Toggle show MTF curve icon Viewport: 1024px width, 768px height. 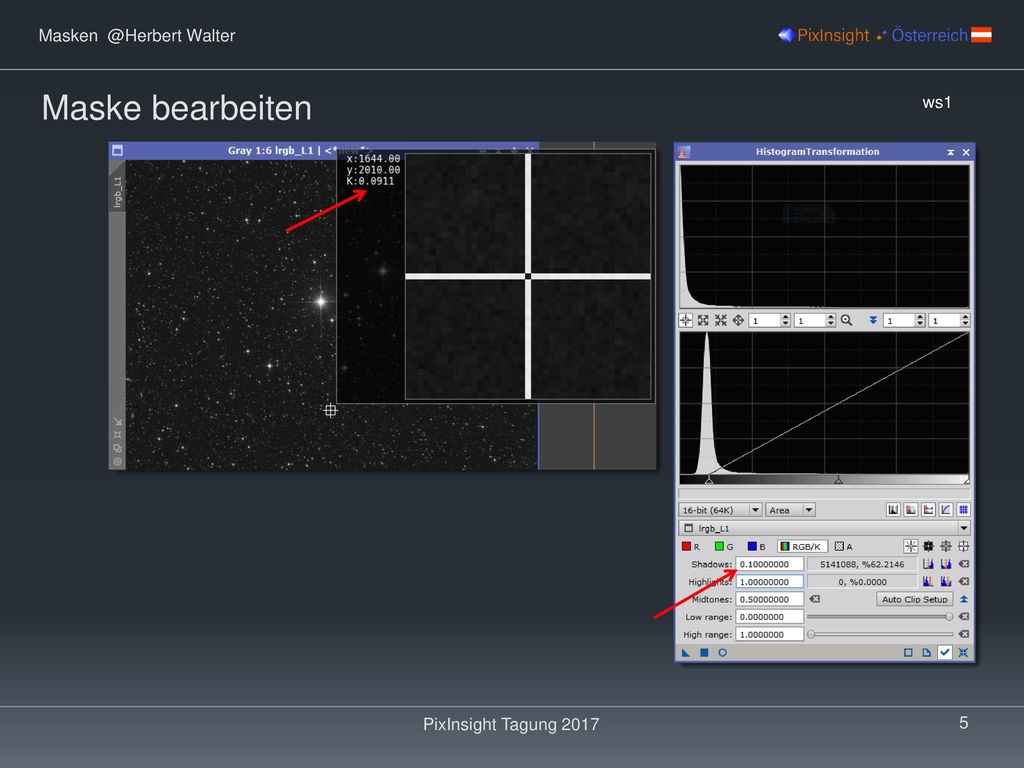[x=946, y=509]
